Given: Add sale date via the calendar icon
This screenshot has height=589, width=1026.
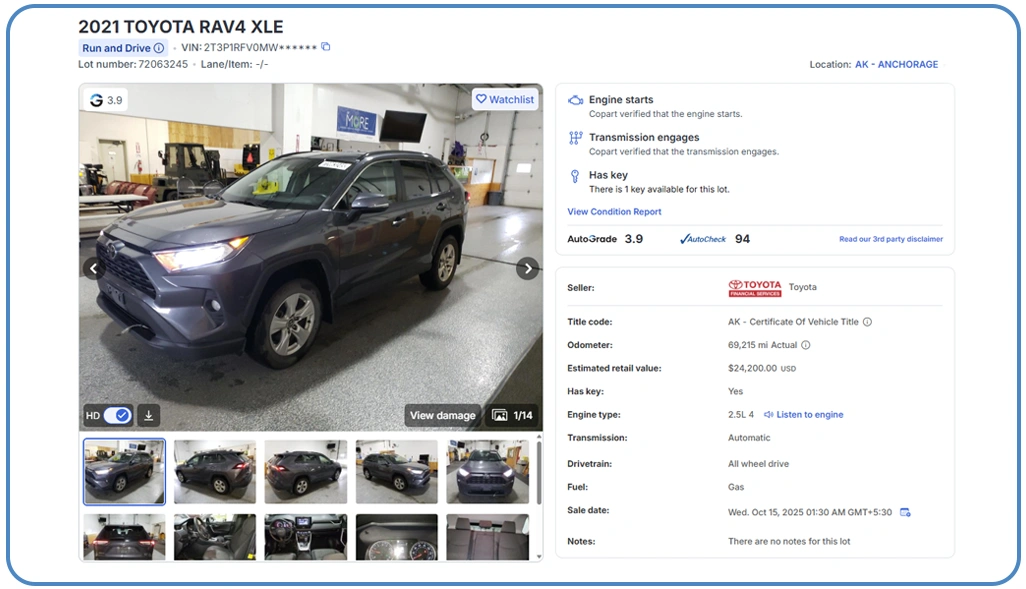Looking at the screenshot, I should 905,512.
